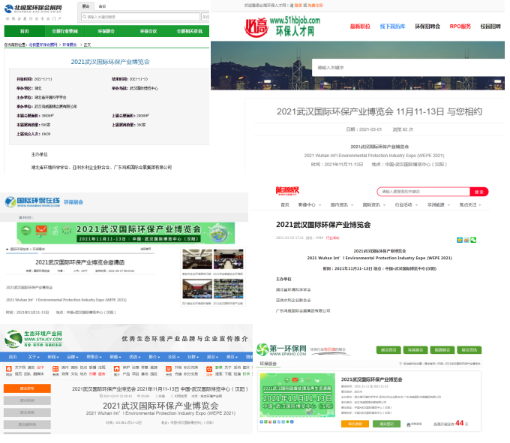The width and height of the screenshot is (510, 443).
Task: Click the red envelope icon in green banner
Action: pyautogui.click(x=41, y=230)
